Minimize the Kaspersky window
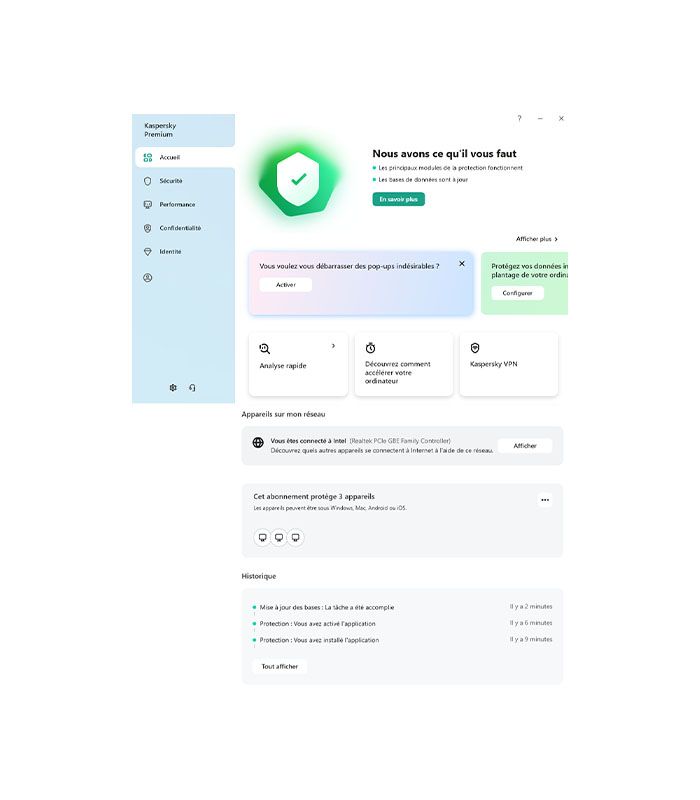The width and height of the screenshot is (700, 800). [x=540, y=118]
